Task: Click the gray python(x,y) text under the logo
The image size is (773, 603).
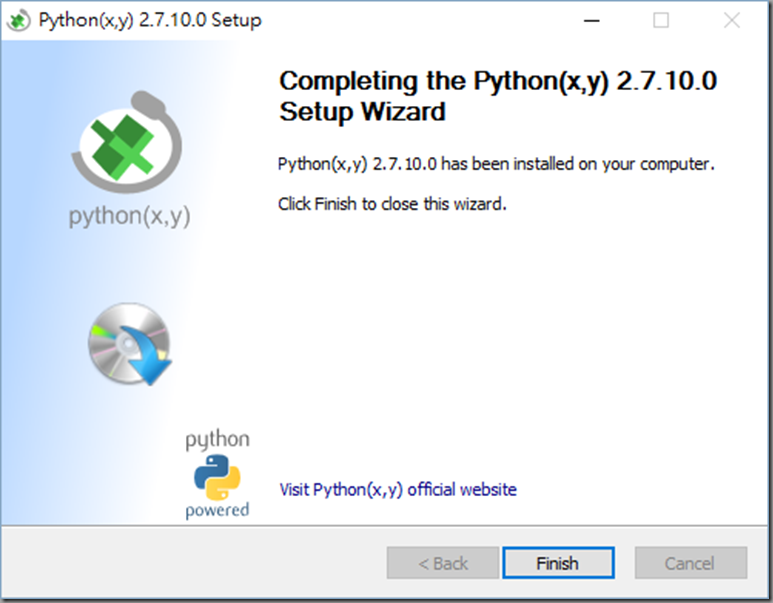Action: (x=129, y=216)
